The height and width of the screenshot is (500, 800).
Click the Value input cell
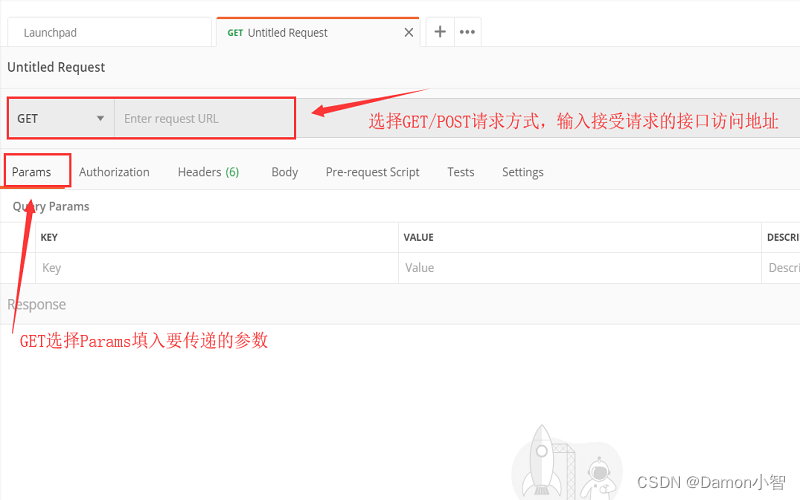pyautogui.click(x=580, y=268)
